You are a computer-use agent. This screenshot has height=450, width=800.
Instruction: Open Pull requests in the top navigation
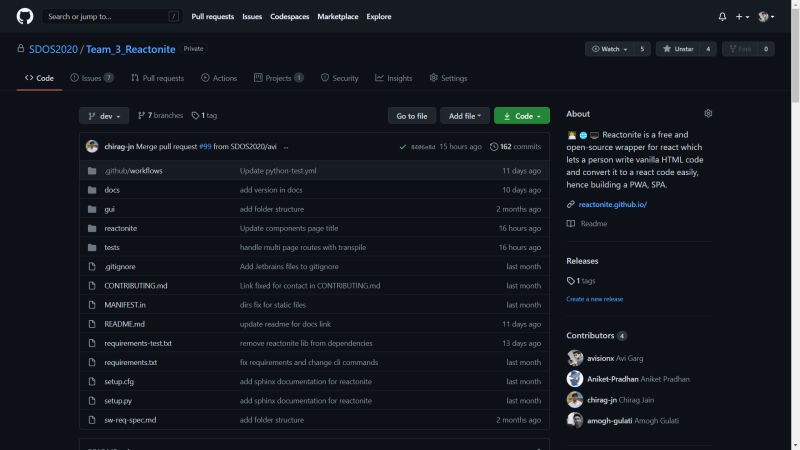pyautogui.click(x=212, y=16)
